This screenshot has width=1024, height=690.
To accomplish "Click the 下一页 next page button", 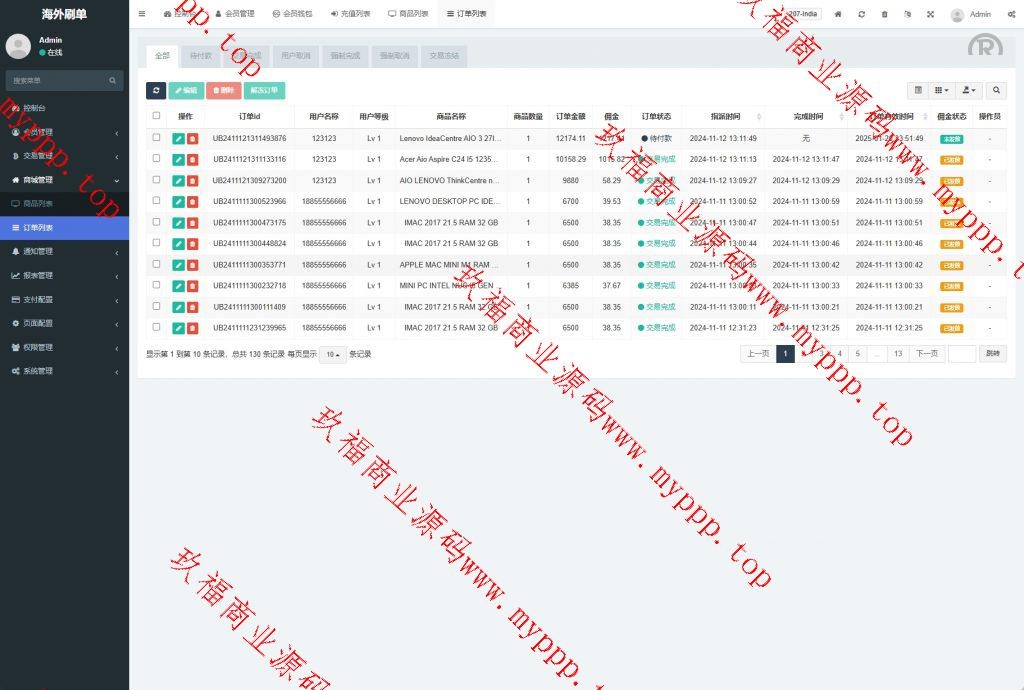I will click(x=927, y=354).
